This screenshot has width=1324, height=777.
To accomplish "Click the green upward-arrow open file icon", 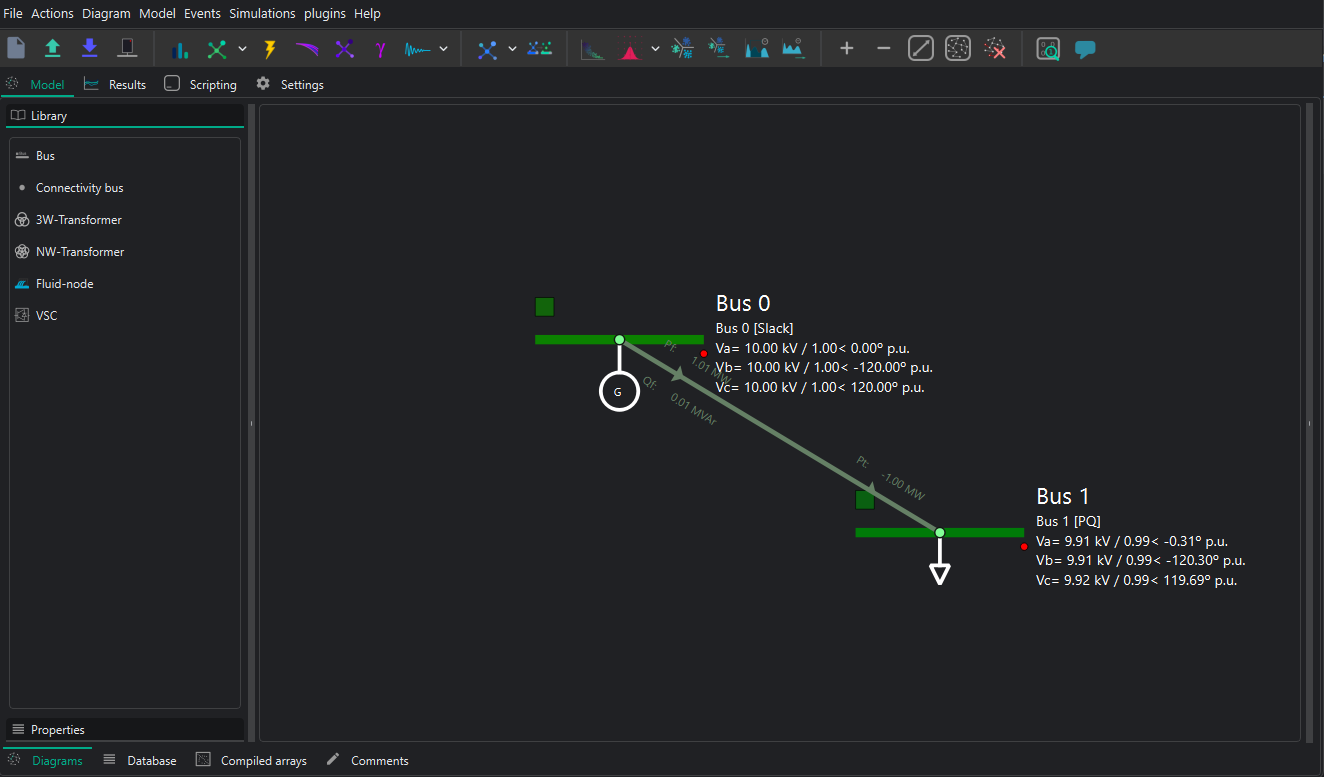I will [53, 48].
